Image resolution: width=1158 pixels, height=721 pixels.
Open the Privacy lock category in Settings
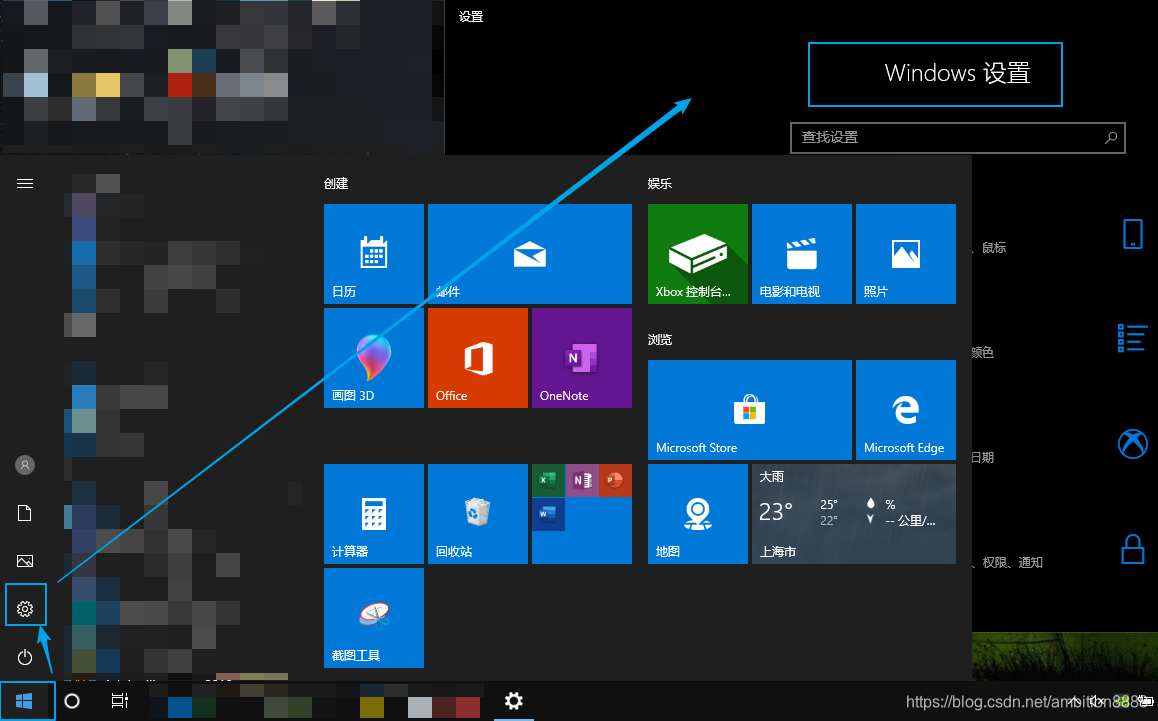1133,549
